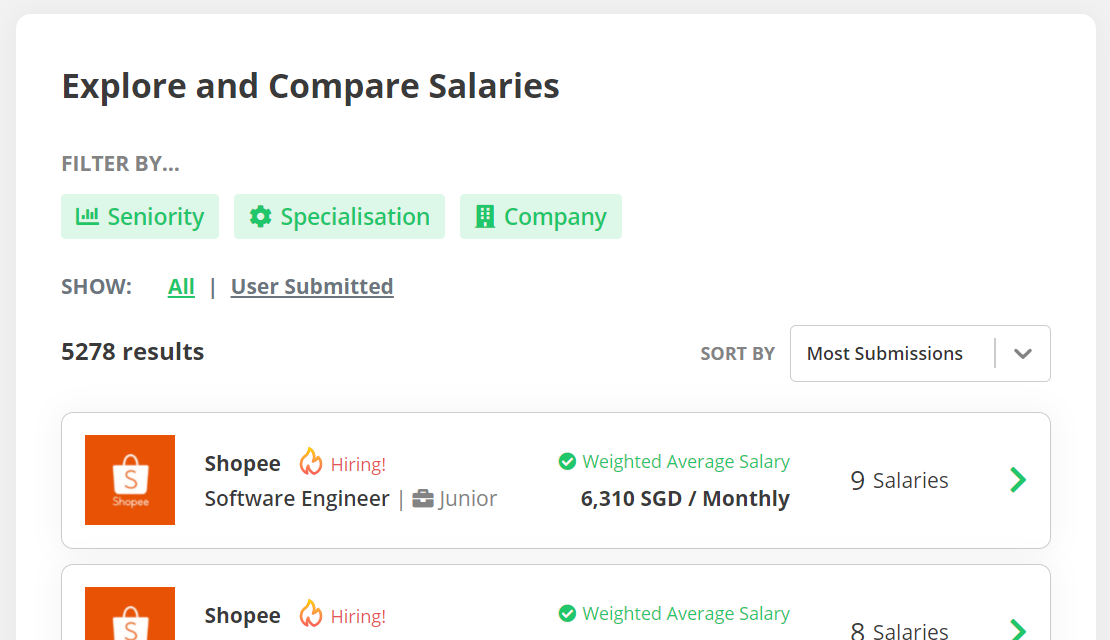Image resolution: width=1110 pixels, height=640 pixels.
Task: Toggle the Seniority filter
Action: (x=140, y=216)
